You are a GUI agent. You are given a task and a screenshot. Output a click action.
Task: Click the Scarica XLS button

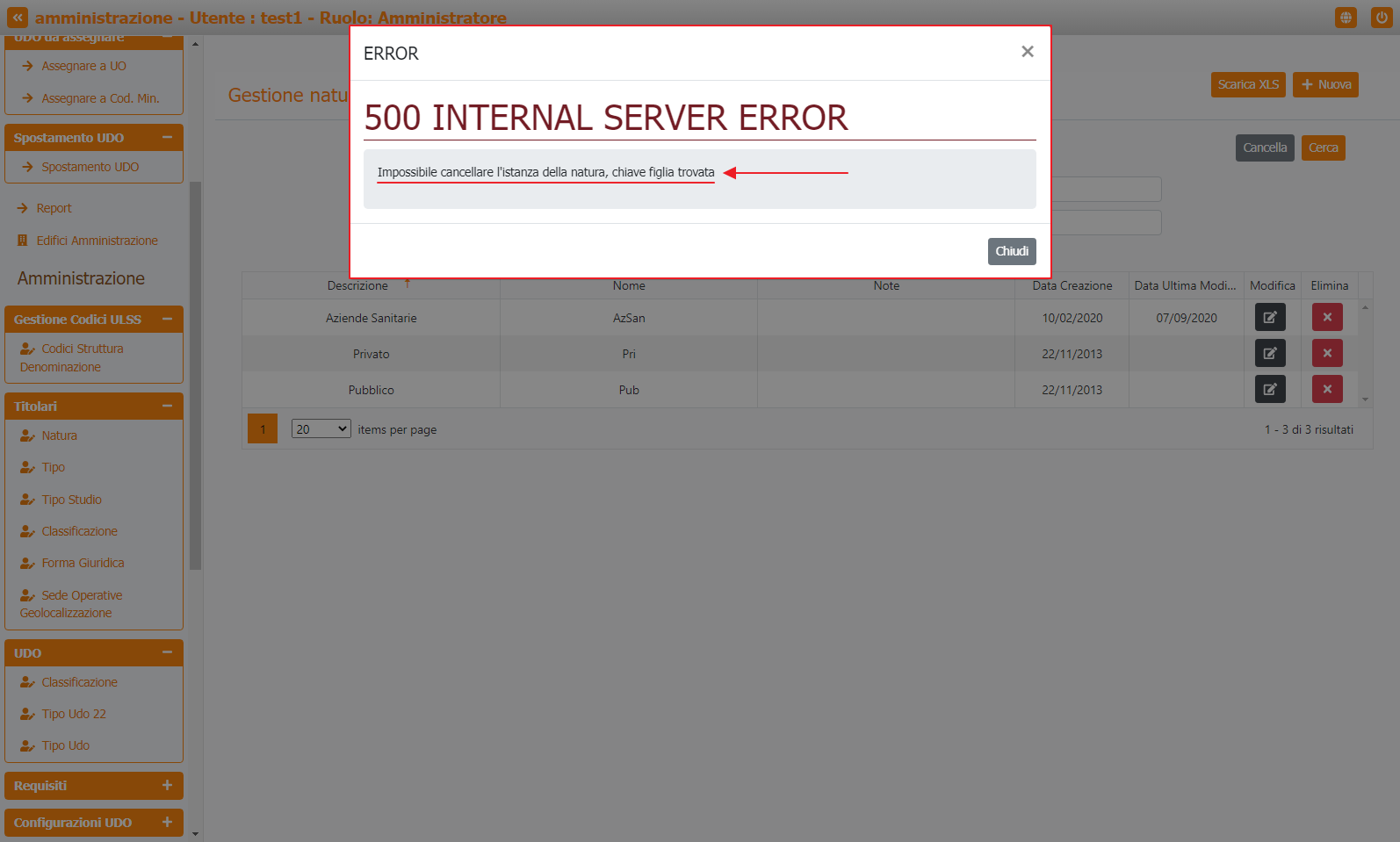pyautogui.click(x=1247, y=84)
